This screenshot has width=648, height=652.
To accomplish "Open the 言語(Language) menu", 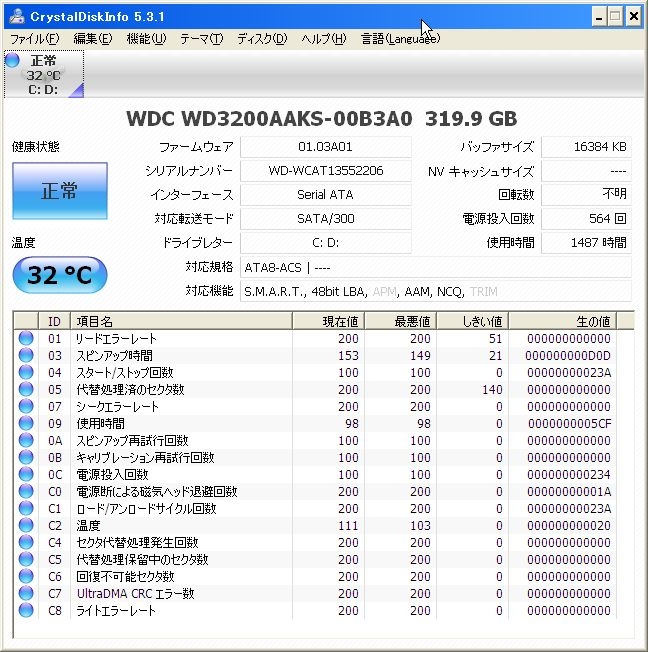I will [x=400, y=39].
